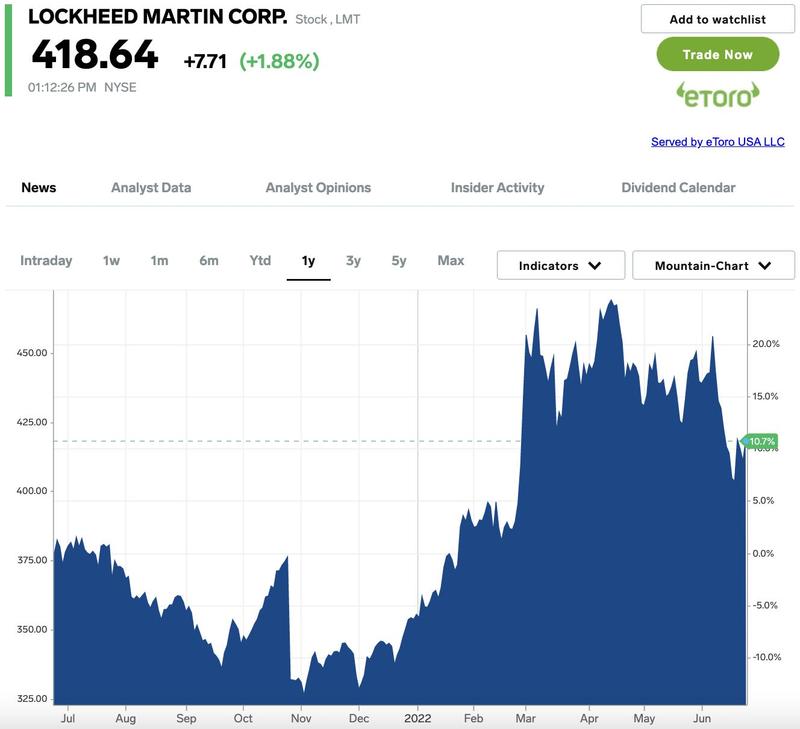
Task: Select the 1m chart range
Action: pyautogui.click(x=159, y=261)
